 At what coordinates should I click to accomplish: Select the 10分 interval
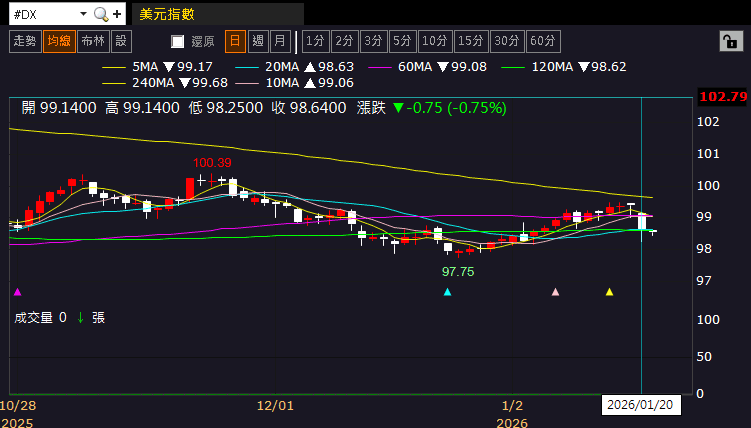434,41
